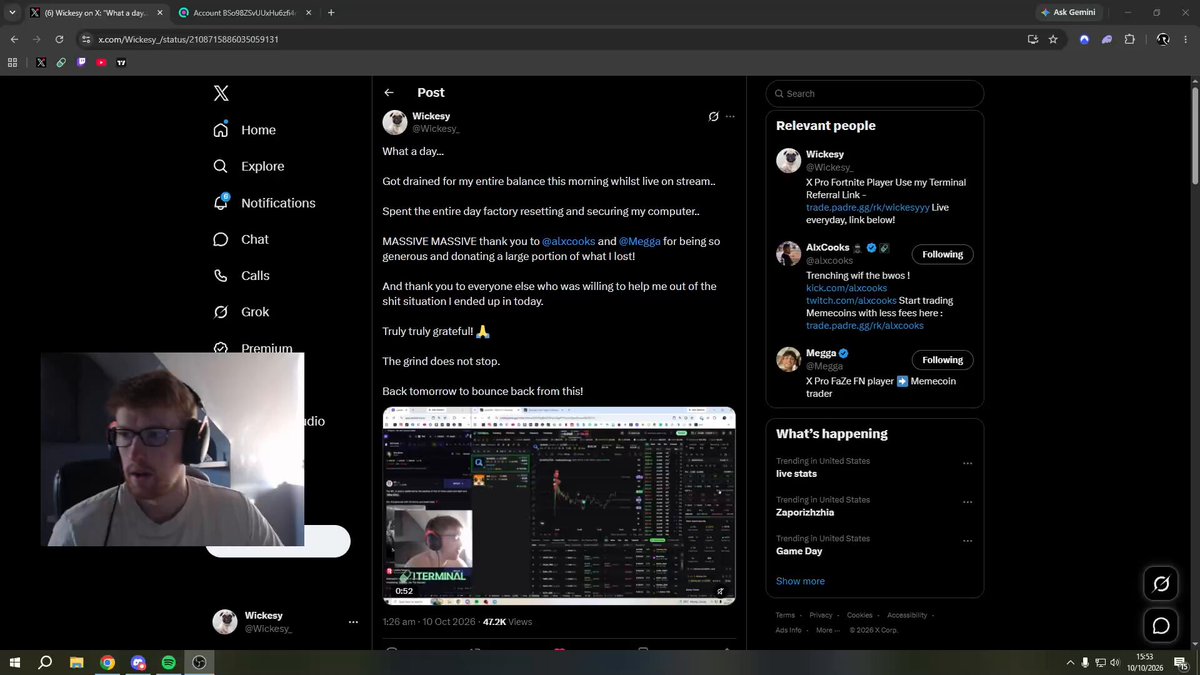Image resolution: width=1200 pixels, height=675 pixels.
Task: Click the install app icon in address bar
Action: point(1032,39)
